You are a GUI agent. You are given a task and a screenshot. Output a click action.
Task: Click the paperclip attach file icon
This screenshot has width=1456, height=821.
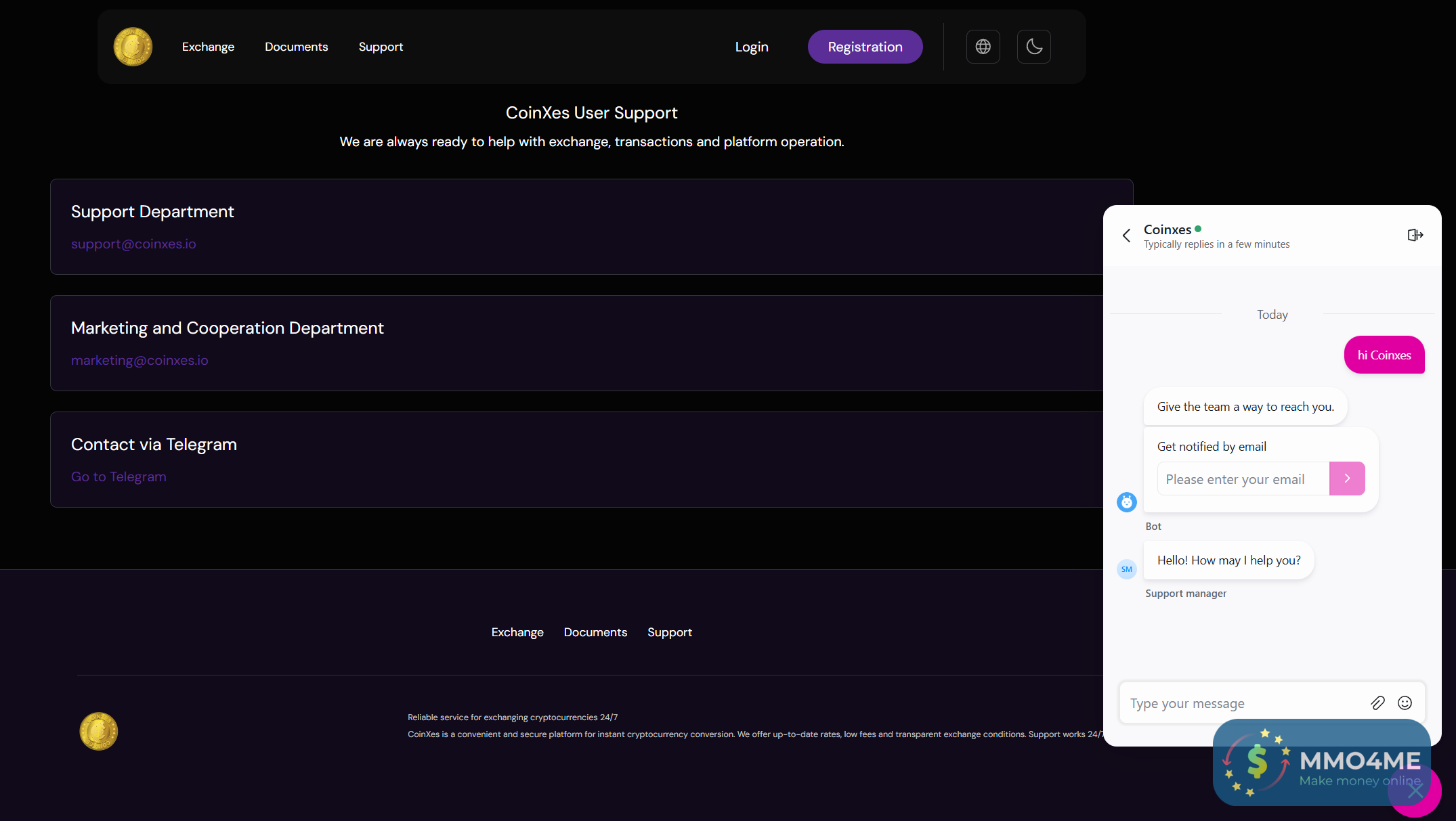pyautogui.click(x=1377, y=703)
